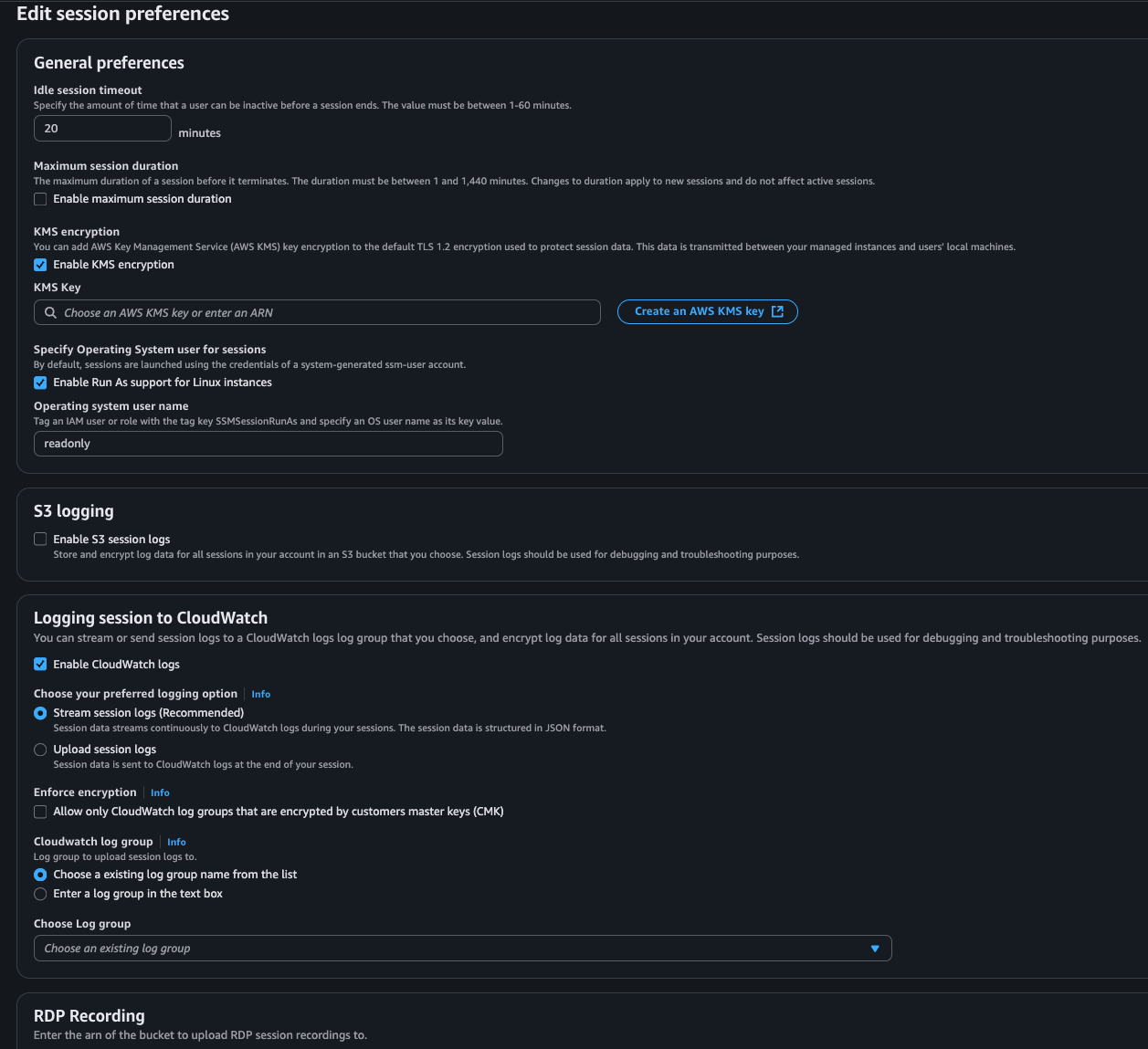Select Choose a existing log group name option

point(40,875)
